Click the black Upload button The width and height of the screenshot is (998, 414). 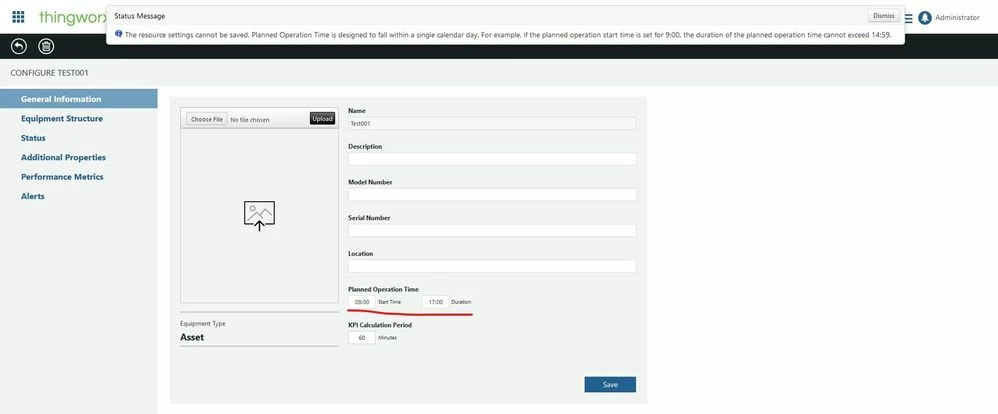[322, 118]
